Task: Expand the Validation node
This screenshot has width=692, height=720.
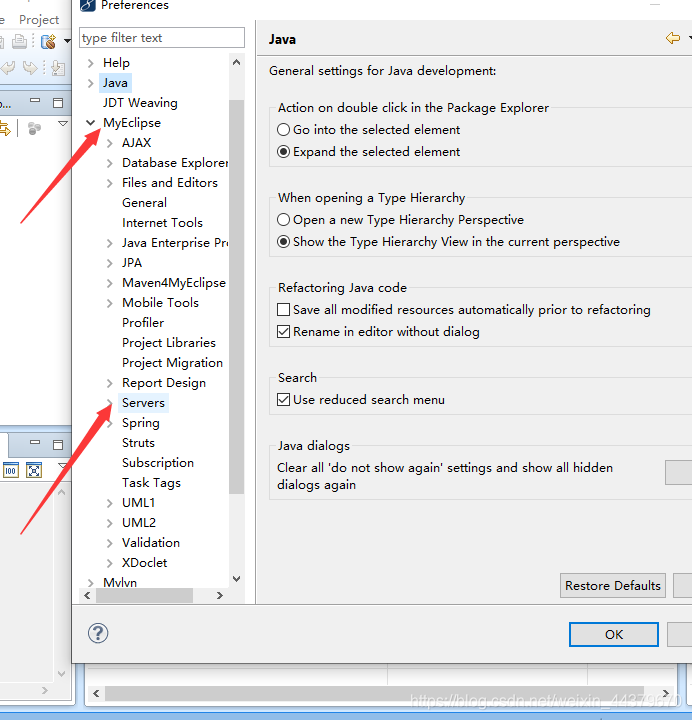Action: 109,543
